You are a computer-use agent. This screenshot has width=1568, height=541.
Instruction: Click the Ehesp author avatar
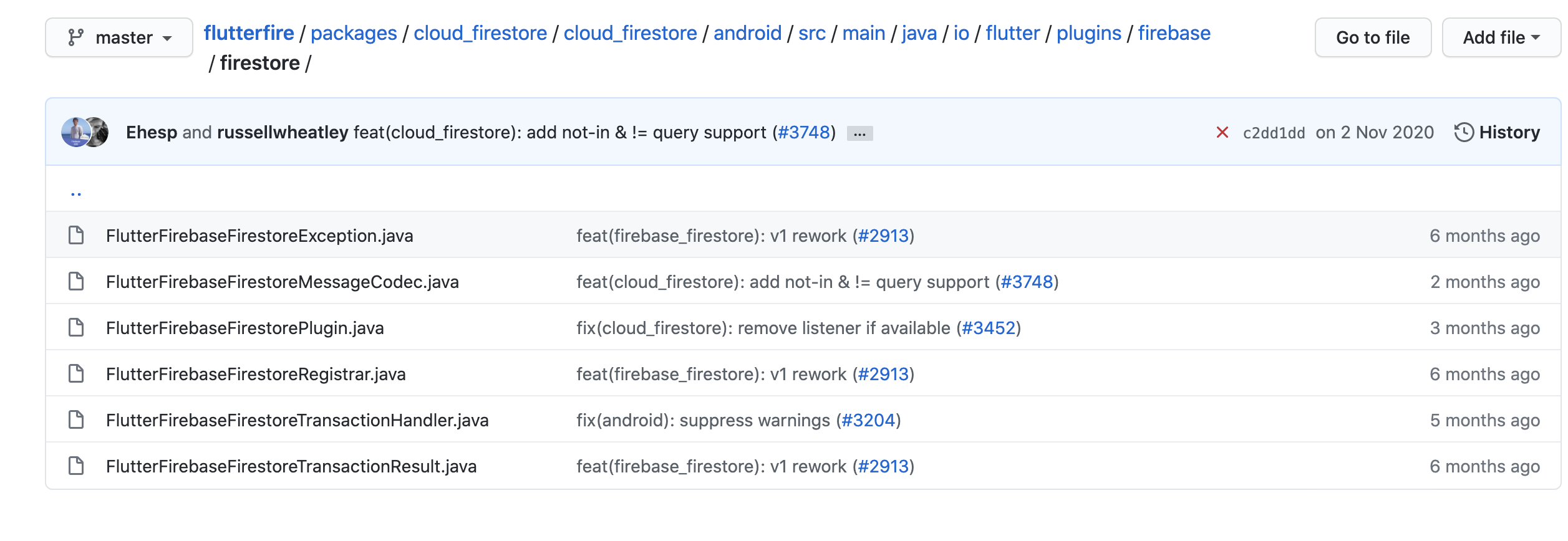(x=75, y=132)
